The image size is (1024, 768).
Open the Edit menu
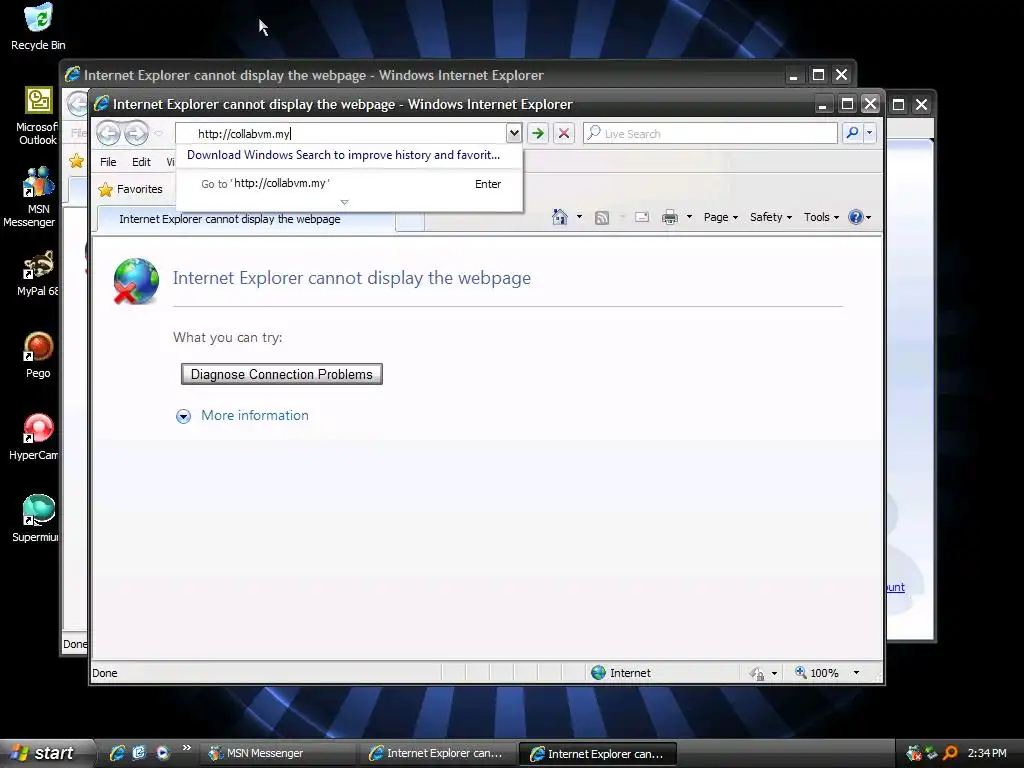click(141, 162)
